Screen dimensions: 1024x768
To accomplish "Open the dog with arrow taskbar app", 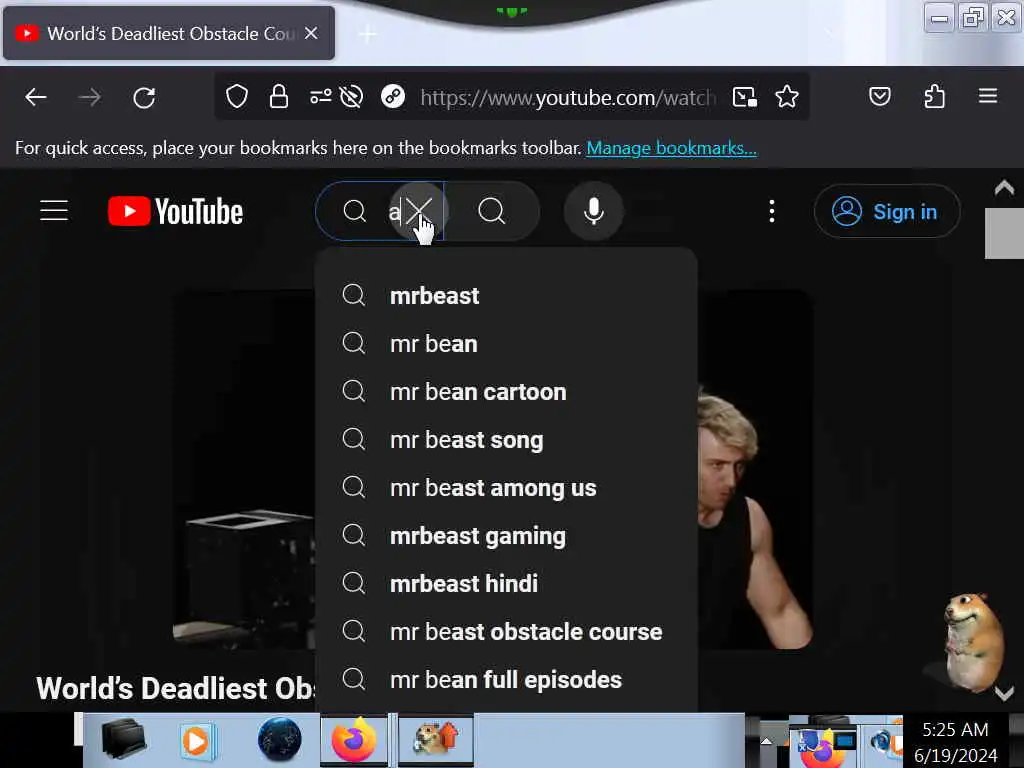I will pos(436,740).
